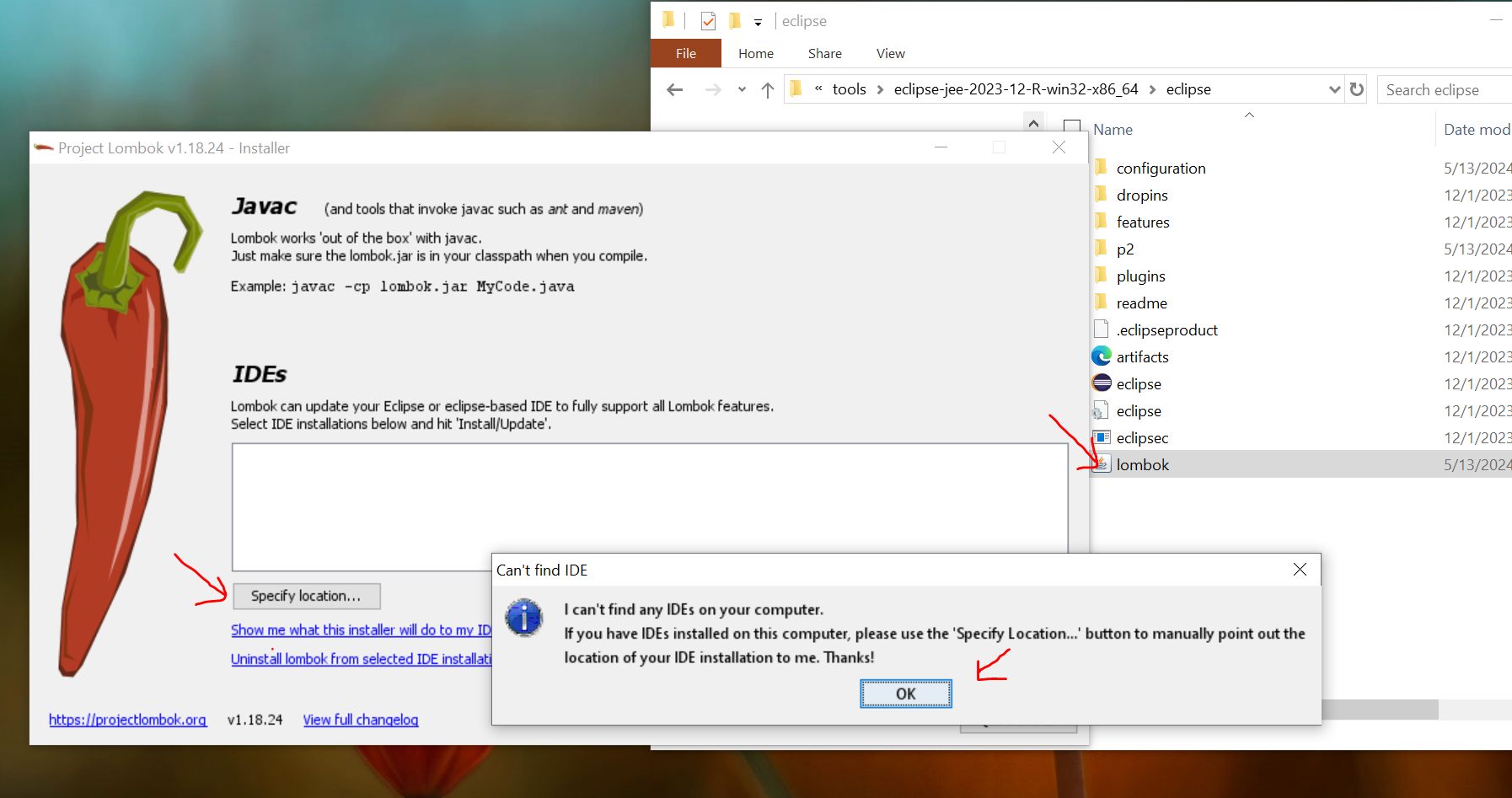
Task: Open the projectlombok.org link
Action: click(127, 720)
